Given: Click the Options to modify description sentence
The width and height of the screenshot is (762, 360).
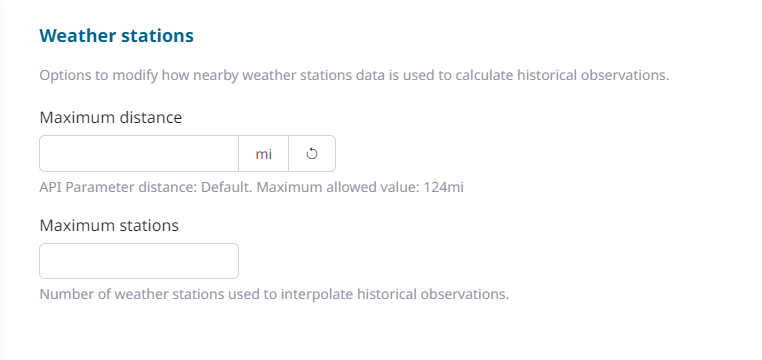Looking at the screenshot, I should [x=354, y=75].
